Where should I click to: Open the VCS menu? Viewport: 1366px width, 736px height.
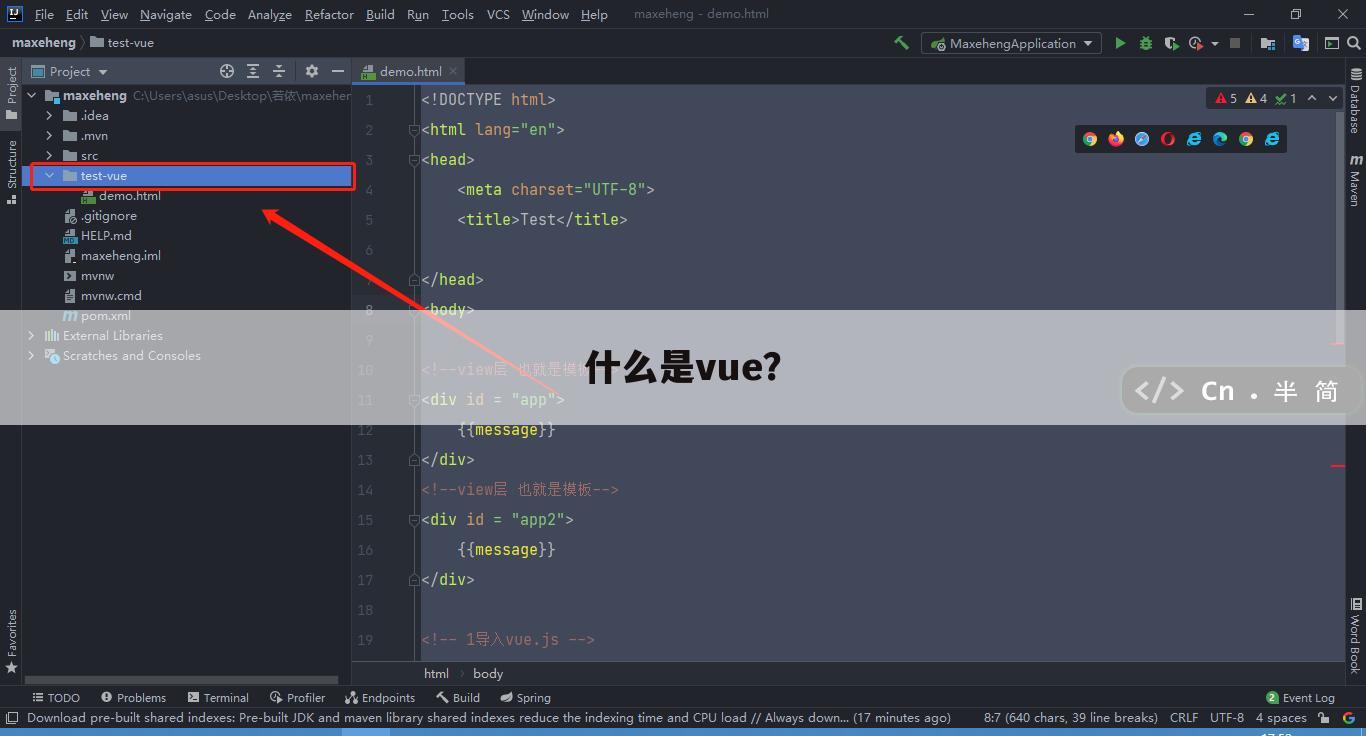pos(498,14)
